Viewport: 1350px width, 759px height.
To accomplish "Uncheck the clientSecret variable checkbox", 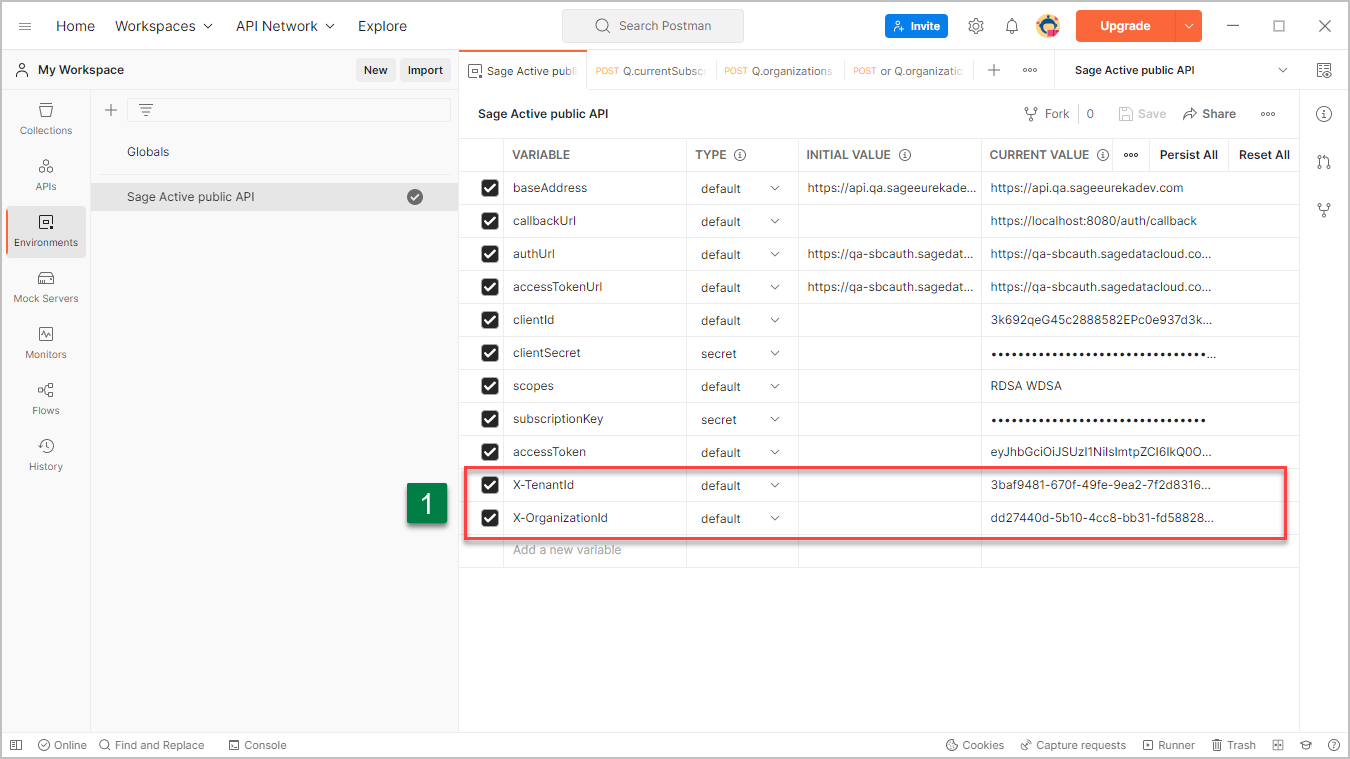I will pyautogui.click(x=490, y=353).
